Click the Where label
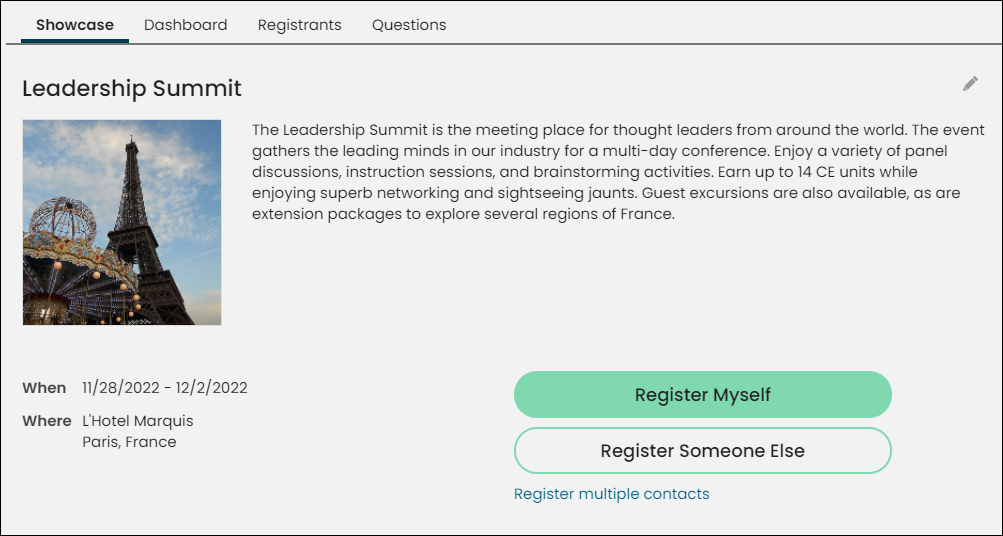Screen dimensions: 1003x536 tap(47, 421)
